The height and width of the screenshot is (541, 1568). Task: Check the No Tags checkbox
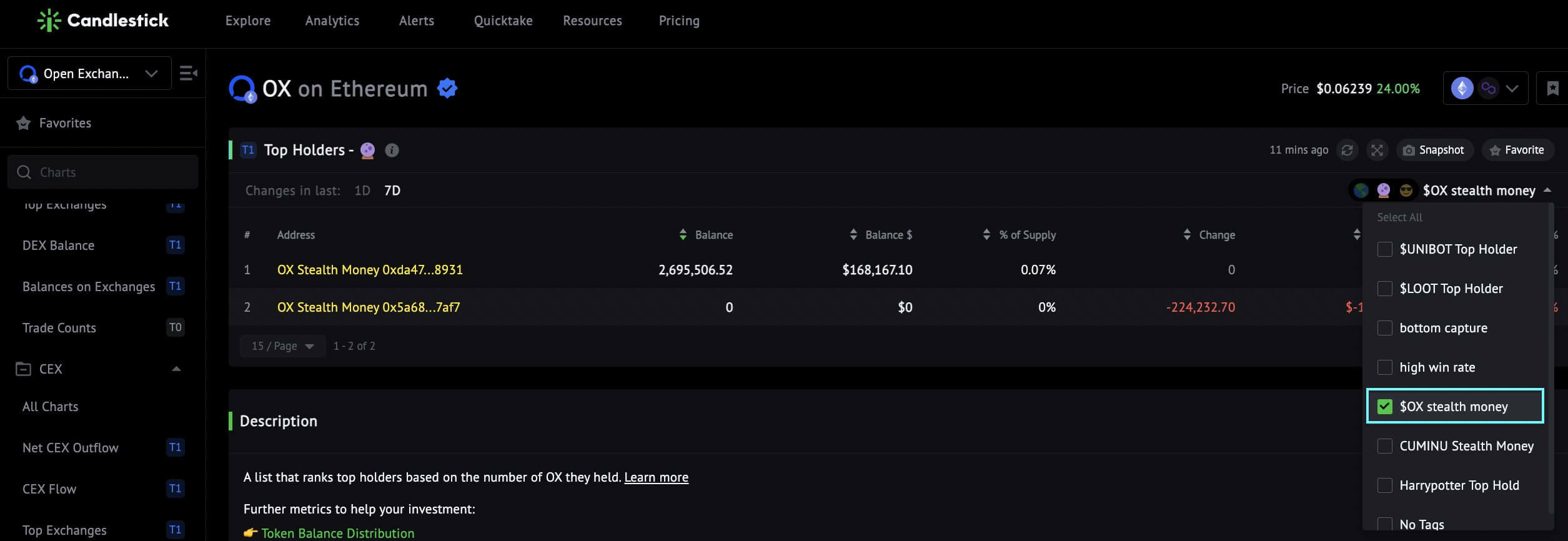1385,525
